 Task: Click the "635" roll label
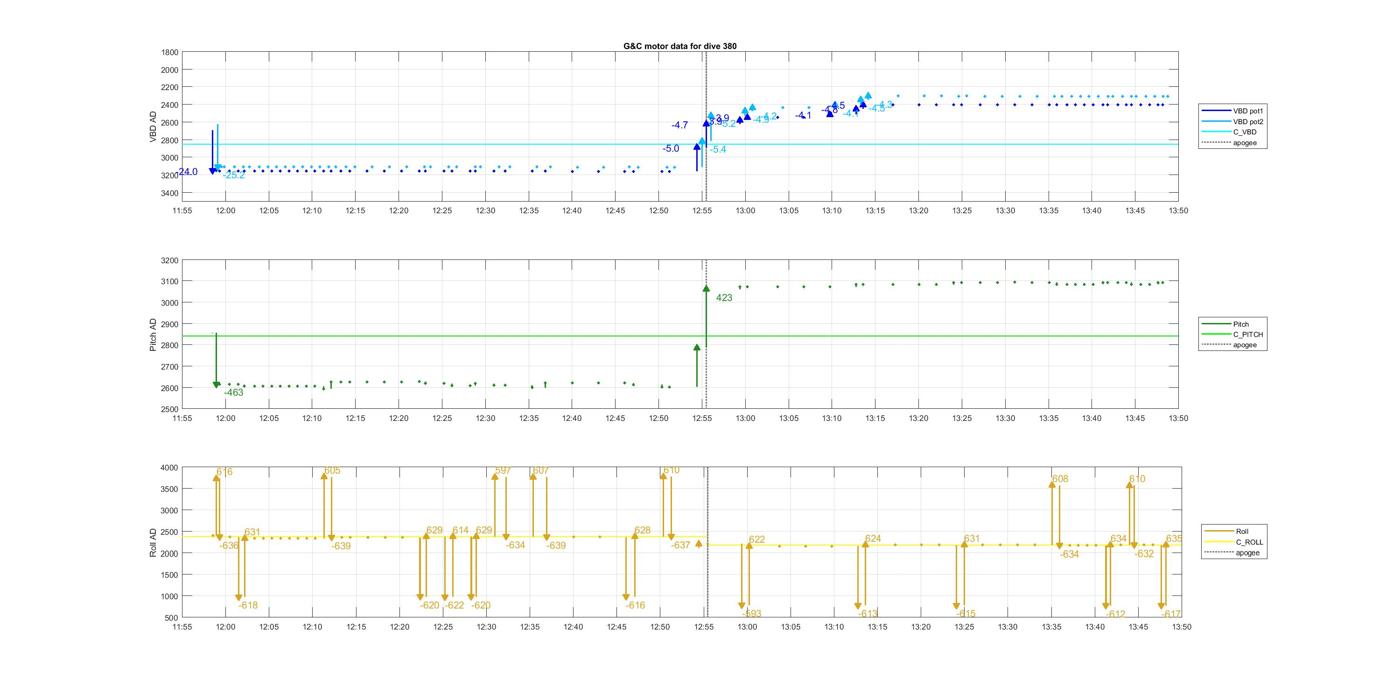tap(1174, 539)
